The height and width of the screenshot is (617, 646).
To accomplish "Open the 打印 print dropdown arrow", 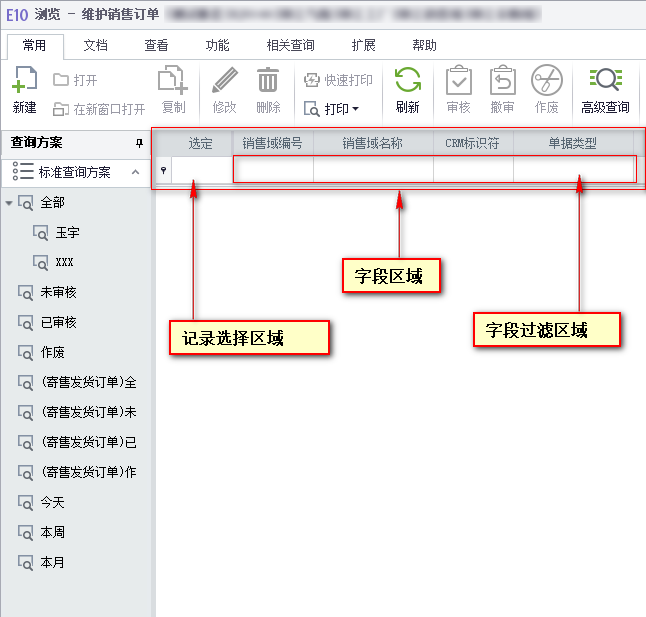I will tap(355, 109).
